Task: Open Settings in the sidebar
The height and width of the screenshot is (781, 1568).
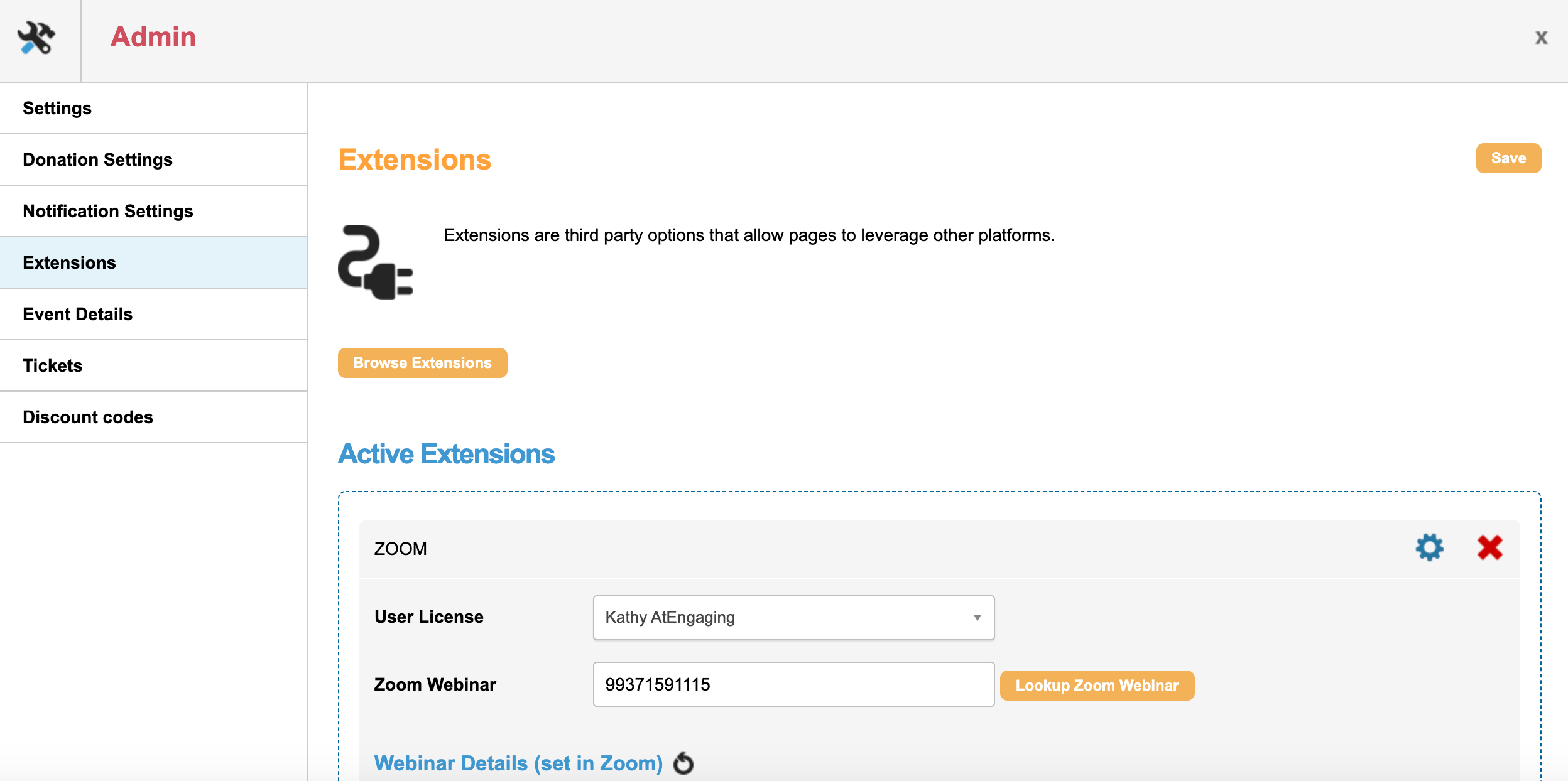Action: point(153,108)
